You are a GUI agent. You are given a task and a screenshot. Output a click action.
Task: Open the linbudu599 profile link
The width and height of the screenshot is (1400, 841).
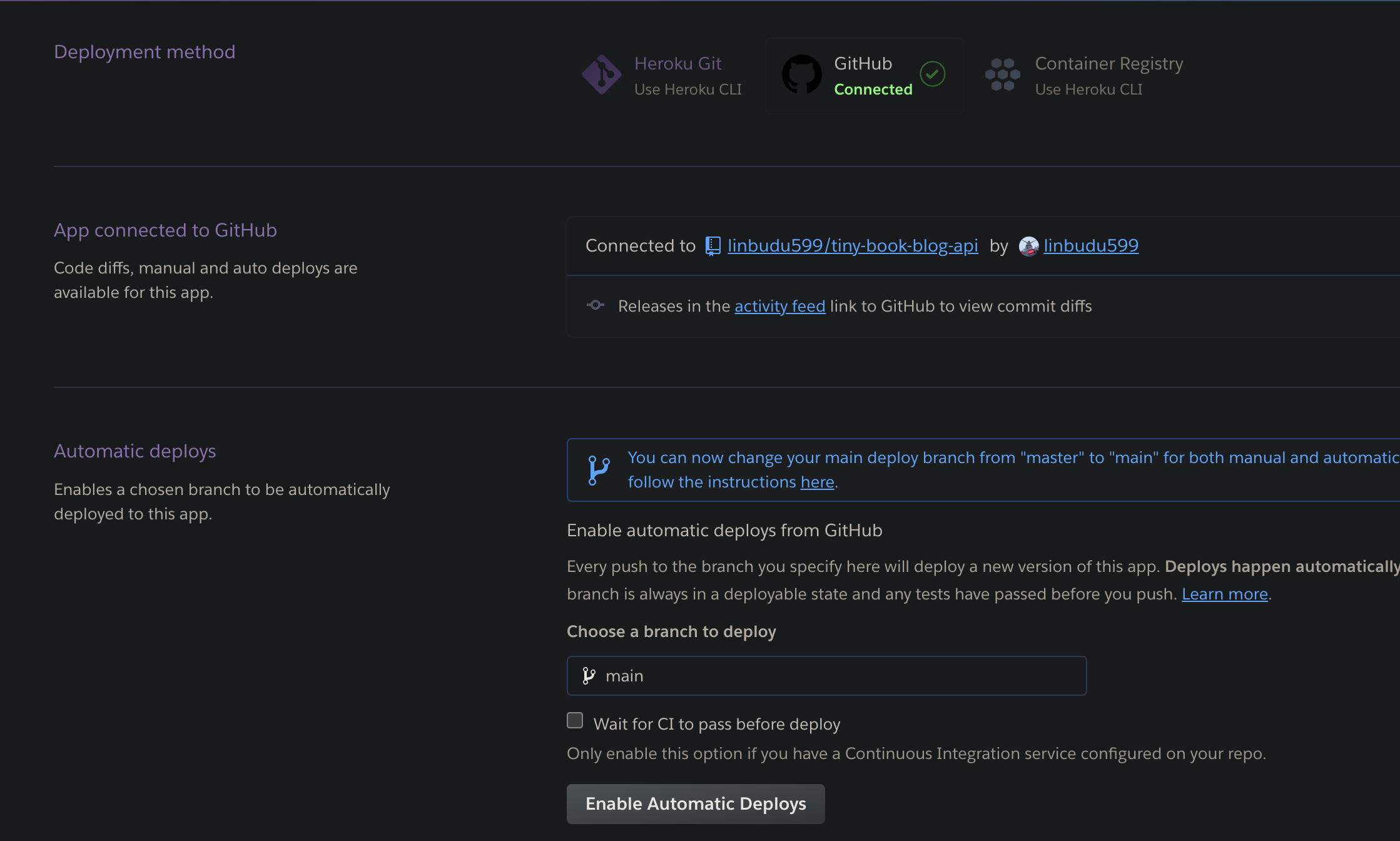1091,246
